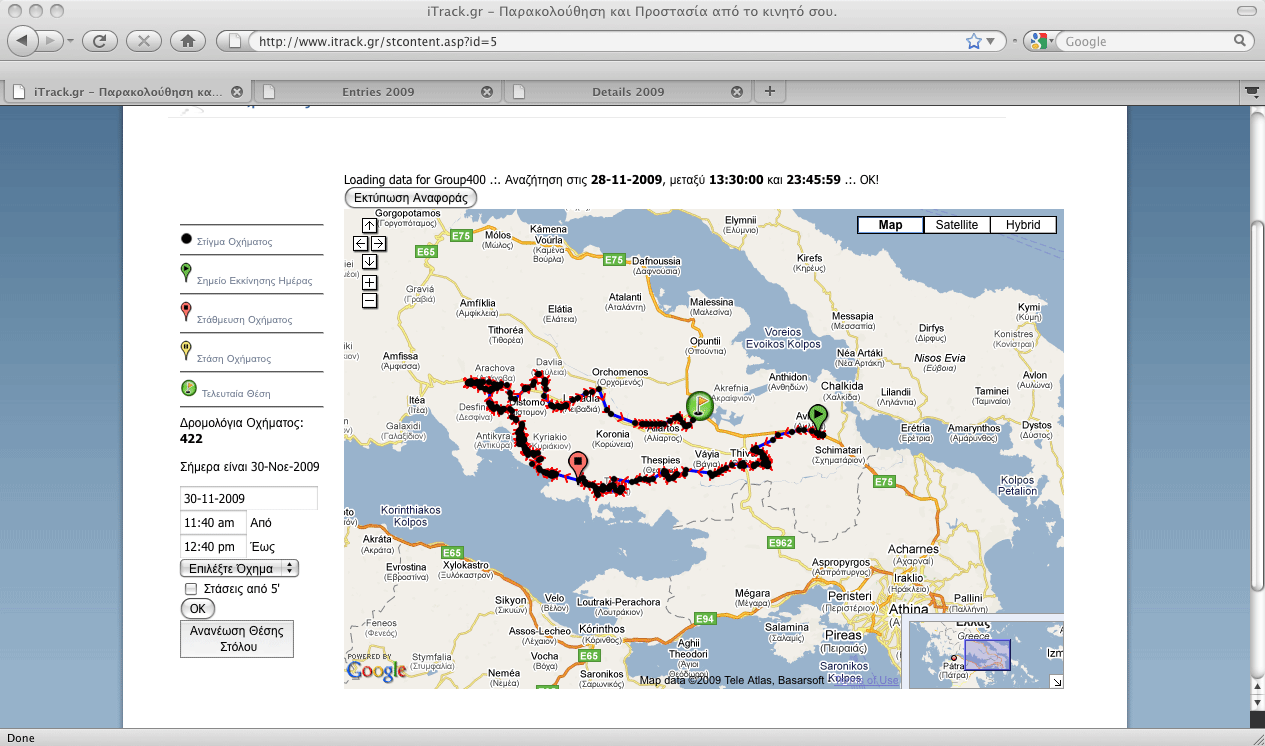Click the Σημείο Εκκίνησης Ημέρας legend link

tap(254, 281)
